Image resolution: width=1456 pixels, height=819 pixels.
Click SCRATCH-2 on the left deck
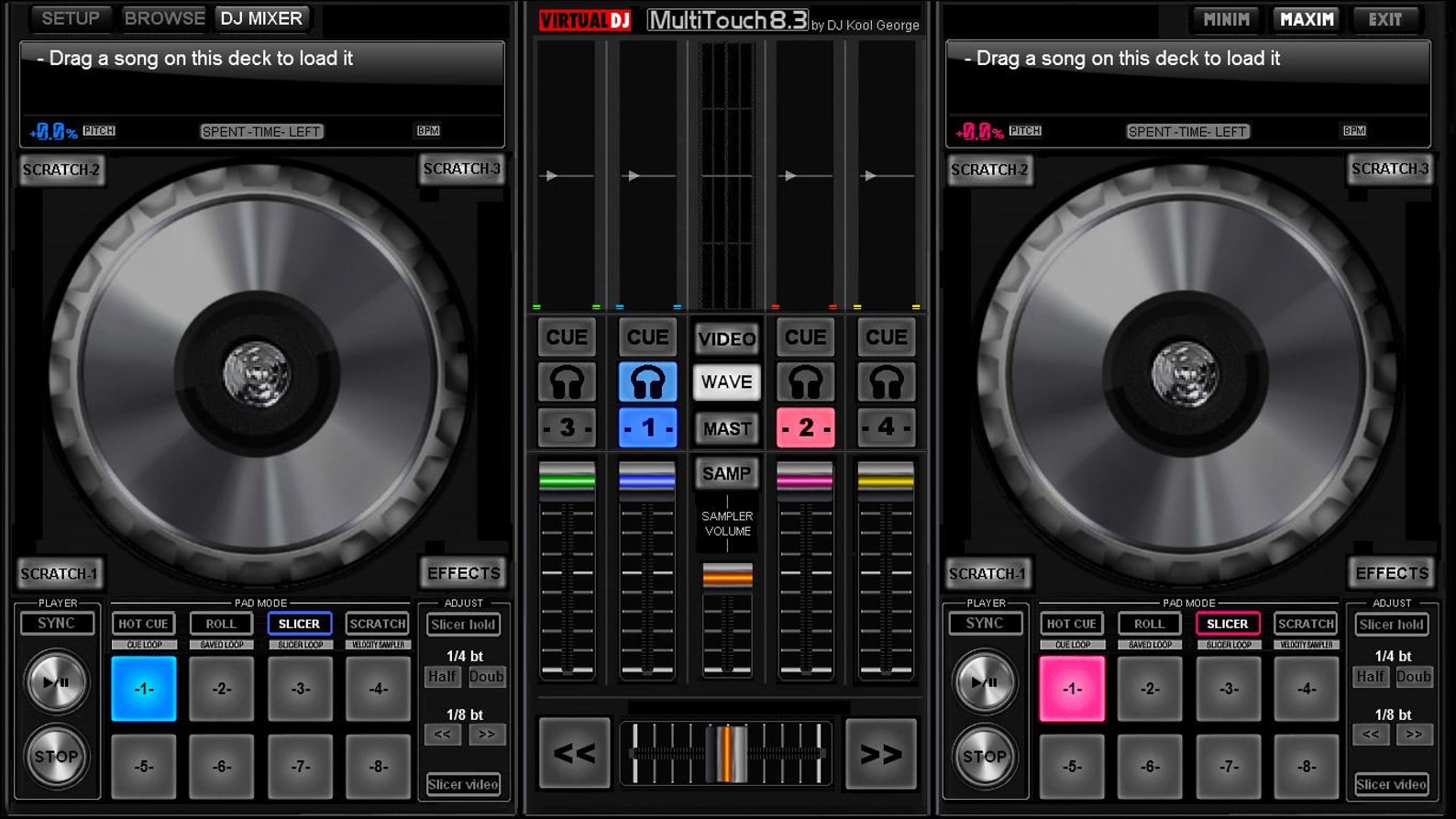(61, 170)
